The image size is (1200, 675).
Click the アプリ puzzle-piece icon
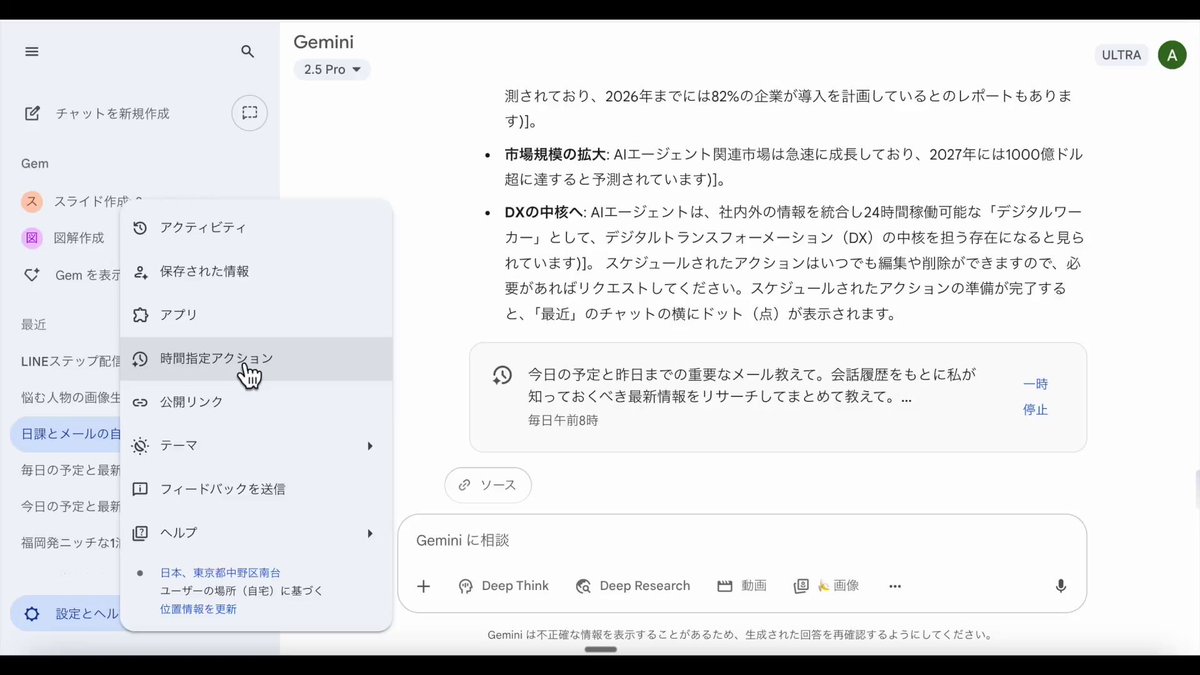(x=140, y=315)
